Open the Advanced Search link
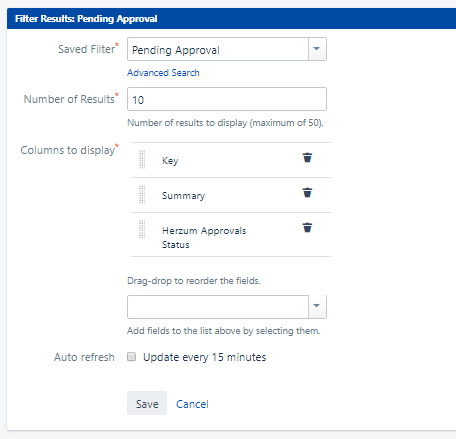Screen dimensions: 456x439 [x=163, y=73]
